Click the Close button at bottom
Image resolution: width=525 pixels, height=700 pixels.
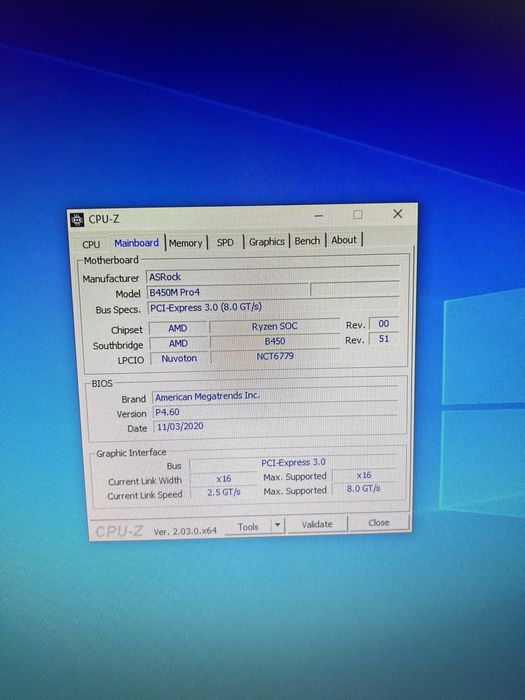click(379, 522)
